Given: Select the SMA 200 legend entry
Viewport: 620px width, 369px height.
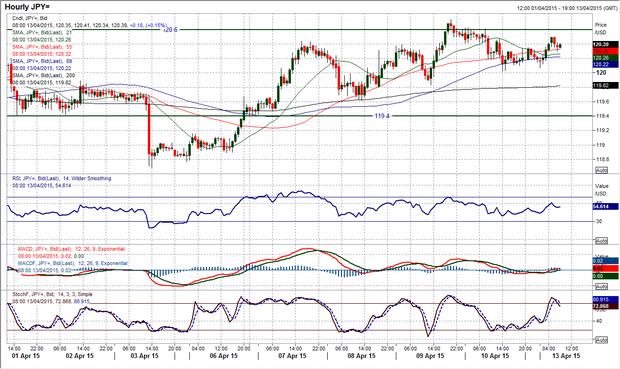Looking at the screenshot, I should [x=43, y=75].
